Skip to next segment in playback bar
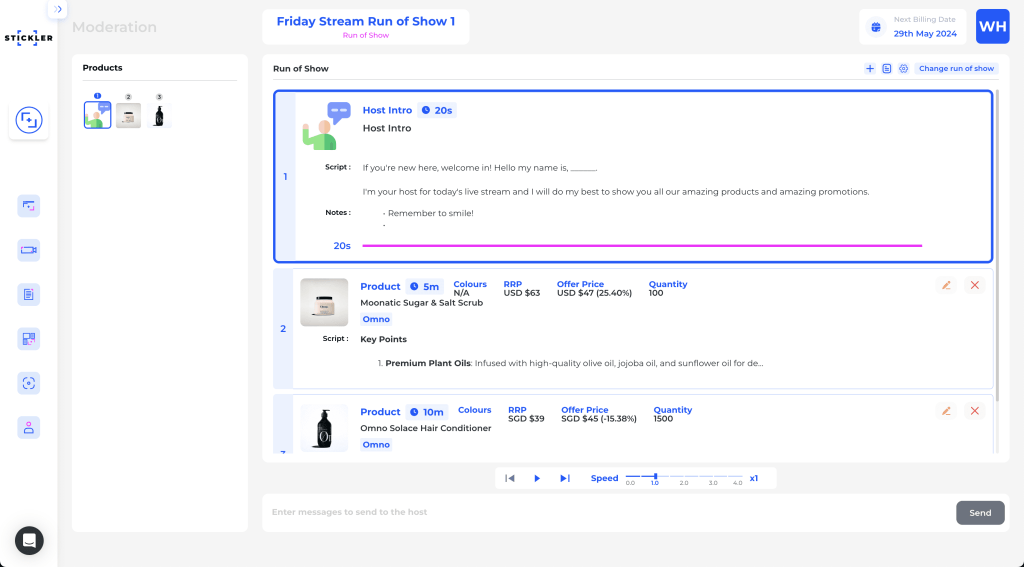Viewport: 1024px width, 567px height. point(564,479)
